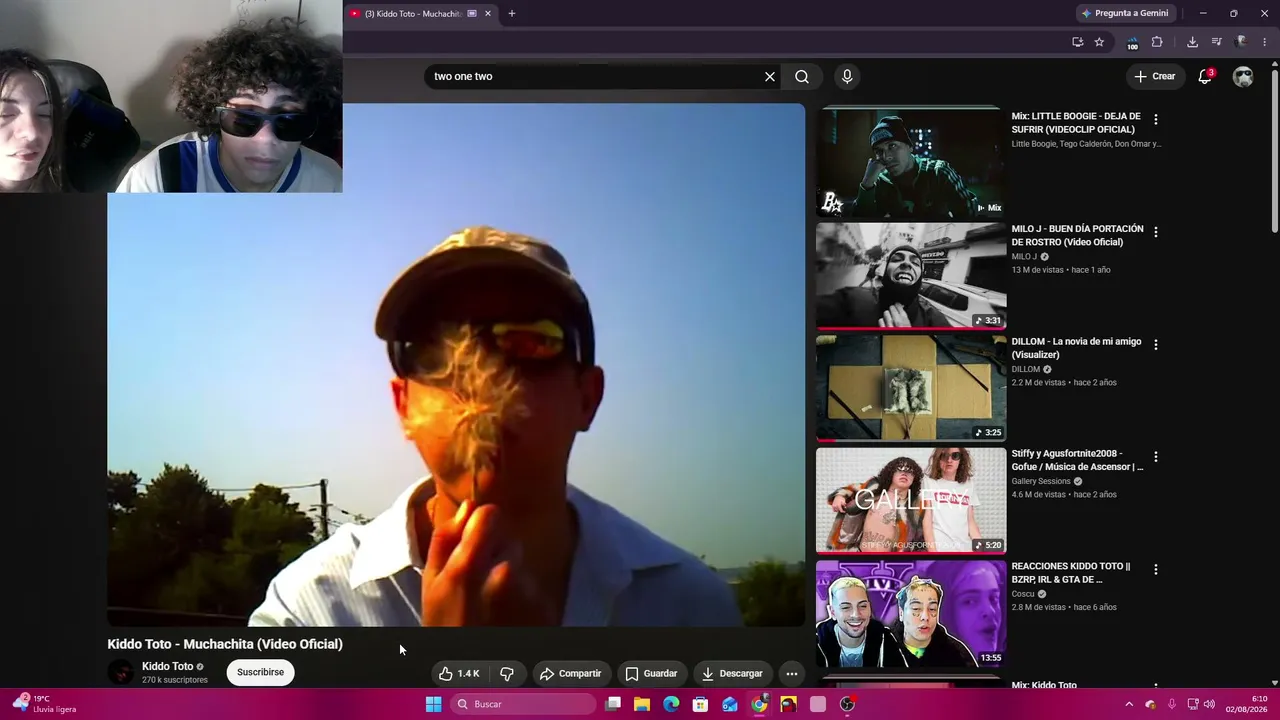Open more actions menu below the video
The width and height of the screenshot is (1280, 720).
(x=791, y=673)
